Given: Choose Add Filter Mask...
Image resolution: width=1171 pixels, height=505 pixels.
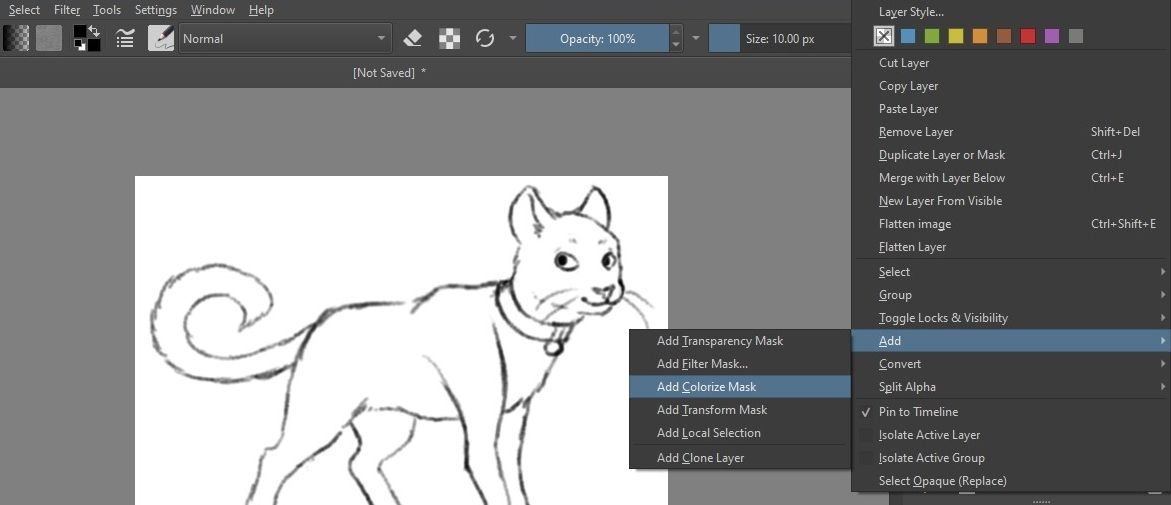Looking at the screenshot, I should pos(740,364).
